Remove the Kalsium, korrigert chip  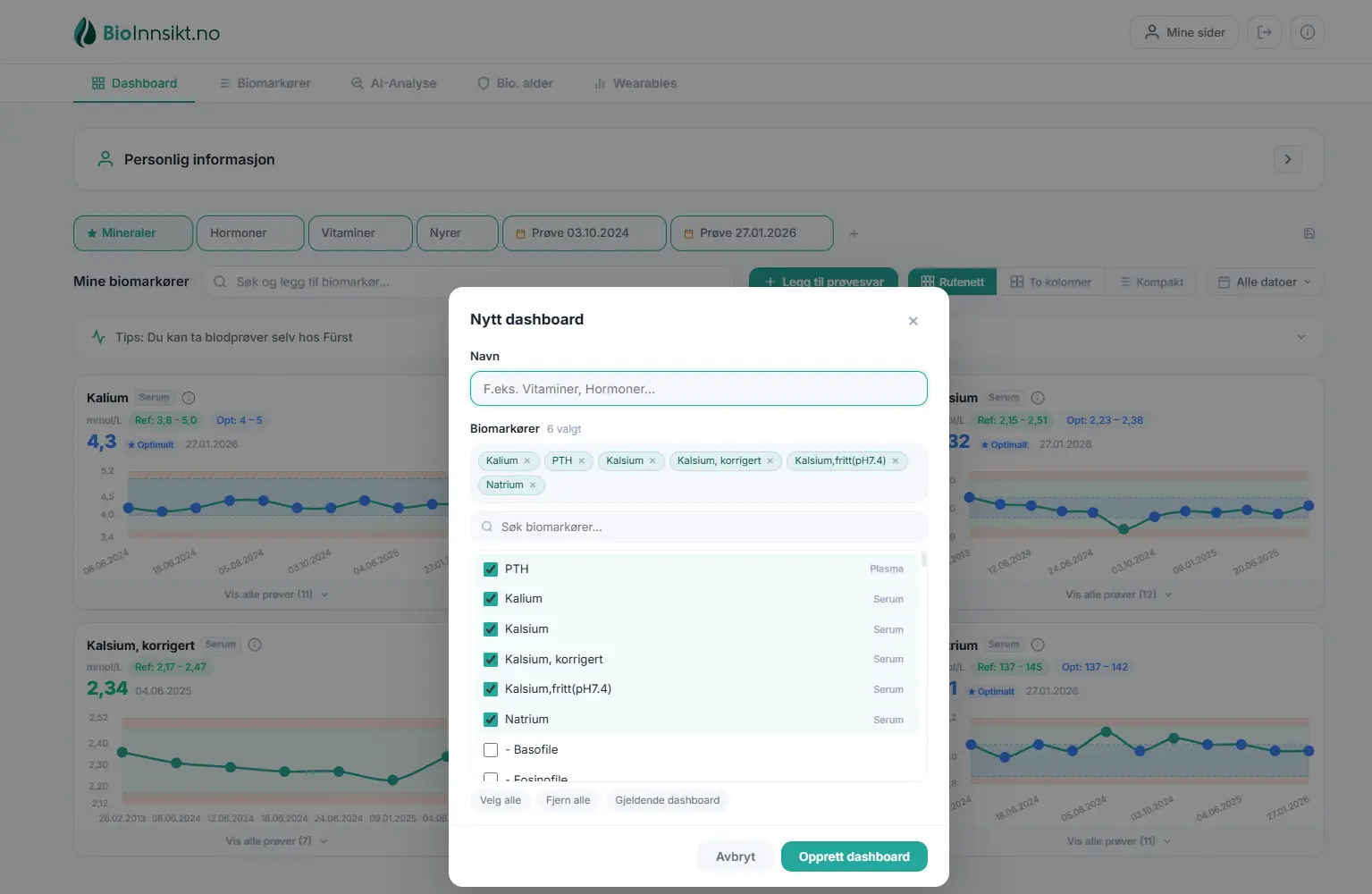(x=770, y=461)
